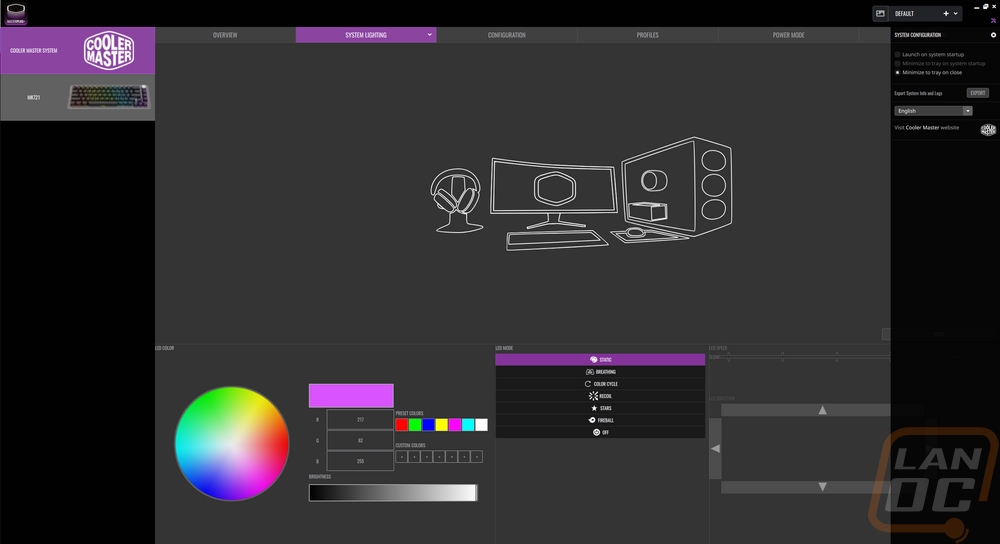Turn lighting off with the Off mode
1000x544 pixels.
pos(600,432)
